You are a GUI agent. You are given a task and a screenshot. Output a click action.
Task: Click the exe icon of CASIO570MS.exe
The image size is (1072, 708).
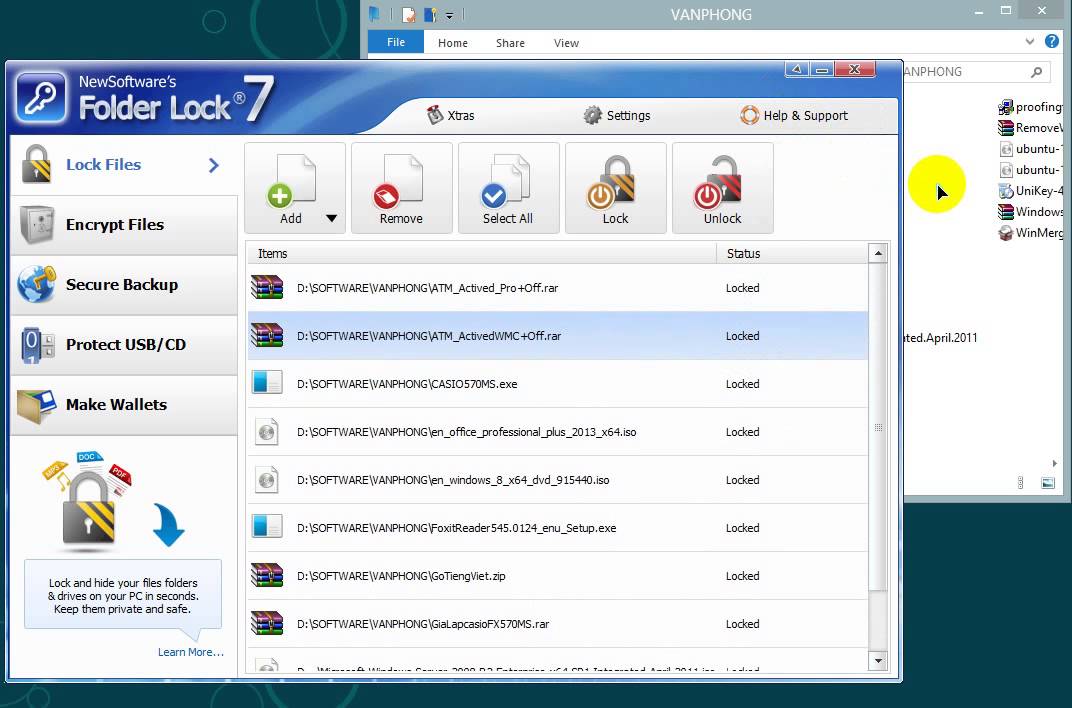pyautogui.click(x=267, y=382)
